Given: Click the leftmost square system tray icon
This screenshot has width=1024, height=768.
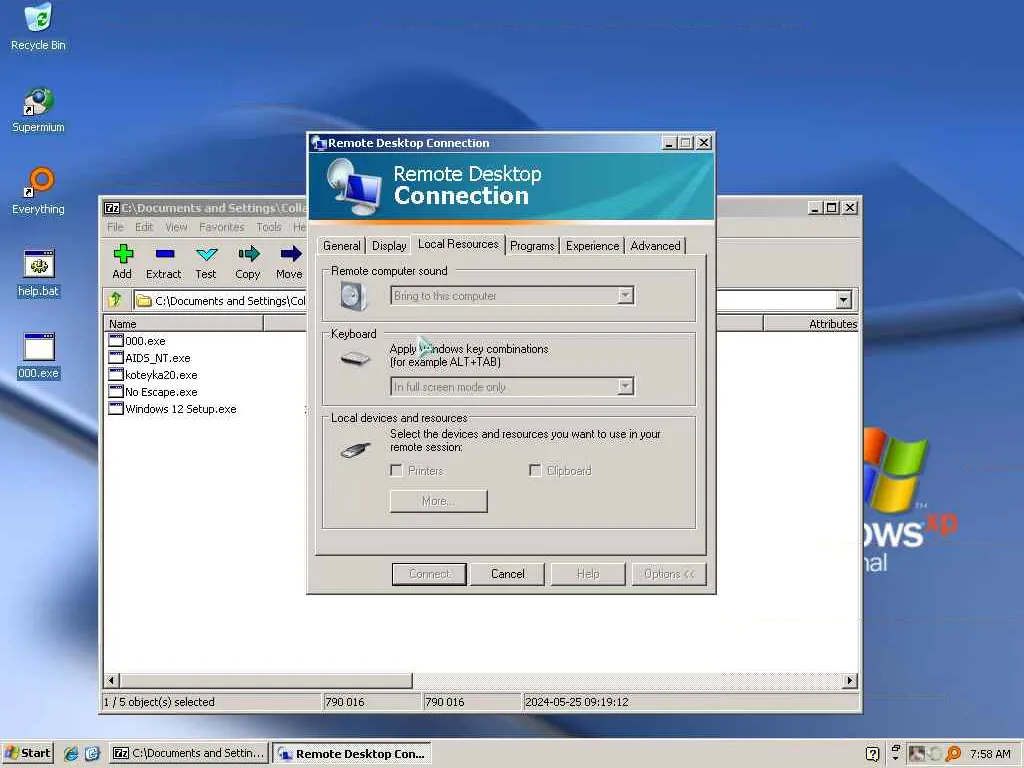Looking at the screenshot, I should [917, 754].
